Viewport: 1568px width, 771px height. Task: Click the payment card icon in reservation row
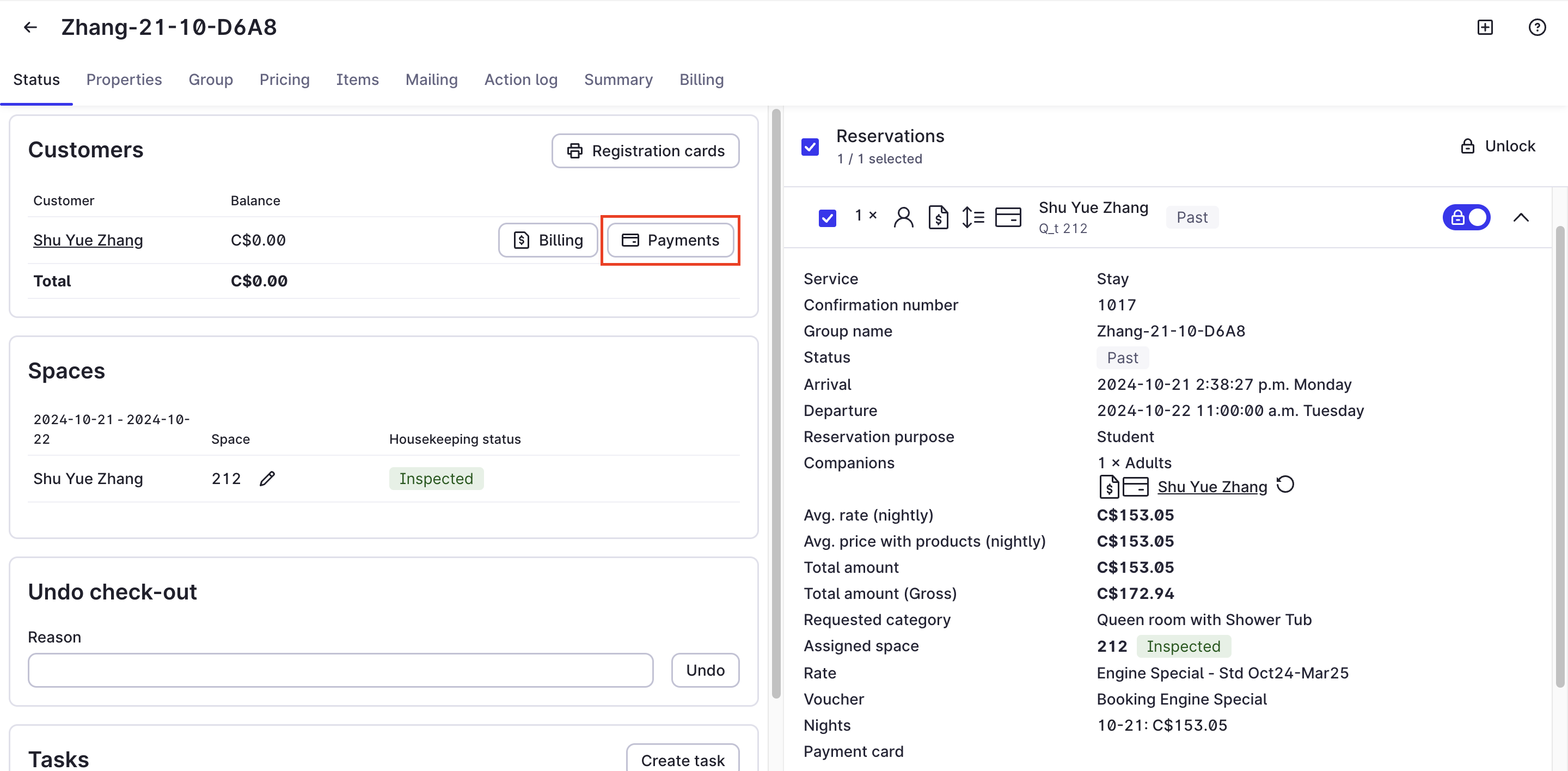coord(1008,217)
